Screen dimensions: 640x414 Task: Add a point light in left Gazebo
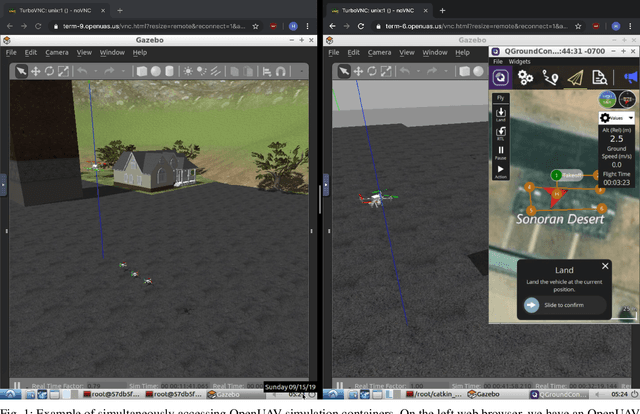click(188, 71)
